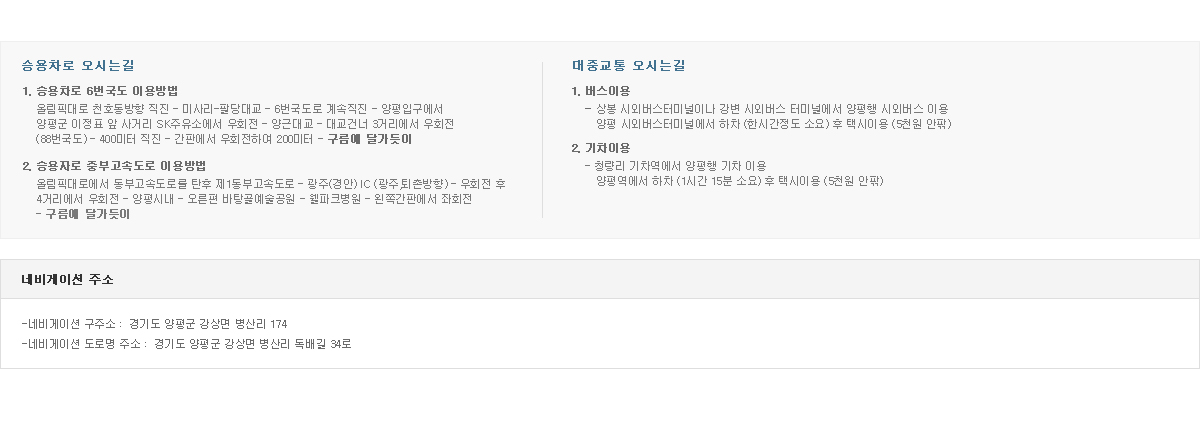
Task: Click the line mentioning 동부고속도로를 탄후
Action: (271, 184)
